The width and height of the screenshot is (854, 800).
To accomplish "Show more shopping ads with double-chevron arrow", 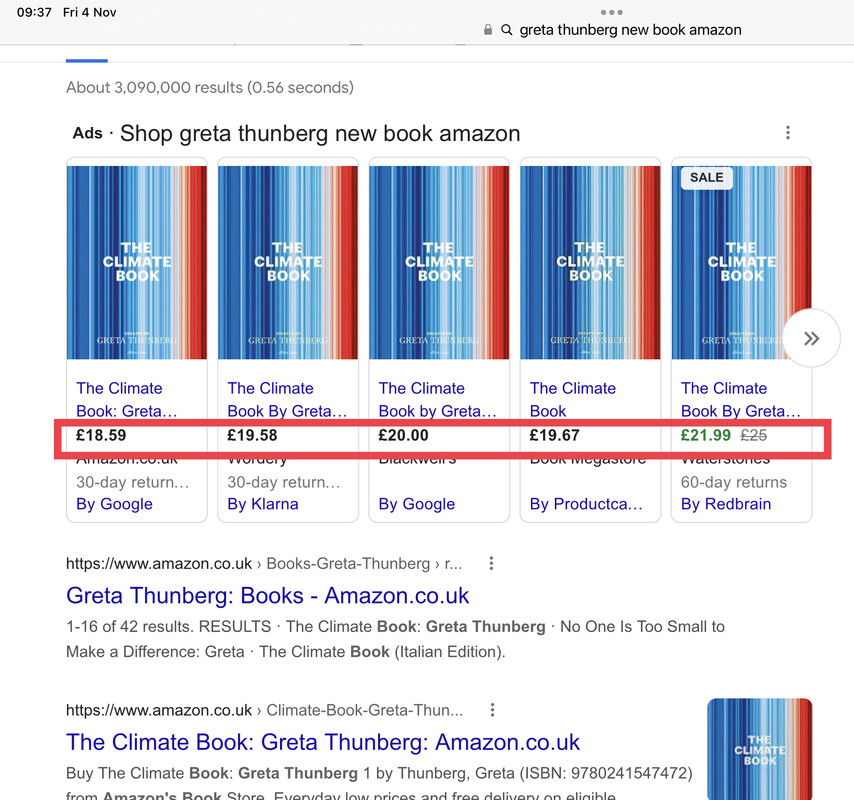I will (x=812, y=338).
